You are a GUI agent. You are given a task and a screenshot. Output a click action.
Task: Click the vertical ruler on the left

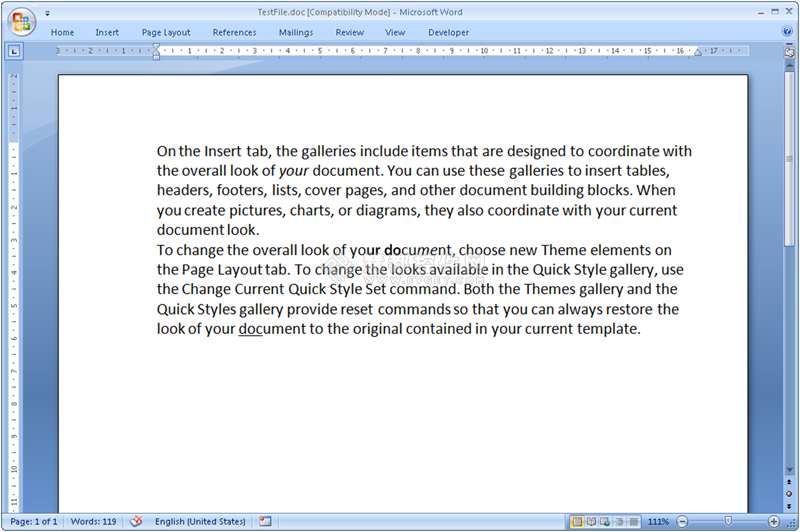tap(14, 291)
